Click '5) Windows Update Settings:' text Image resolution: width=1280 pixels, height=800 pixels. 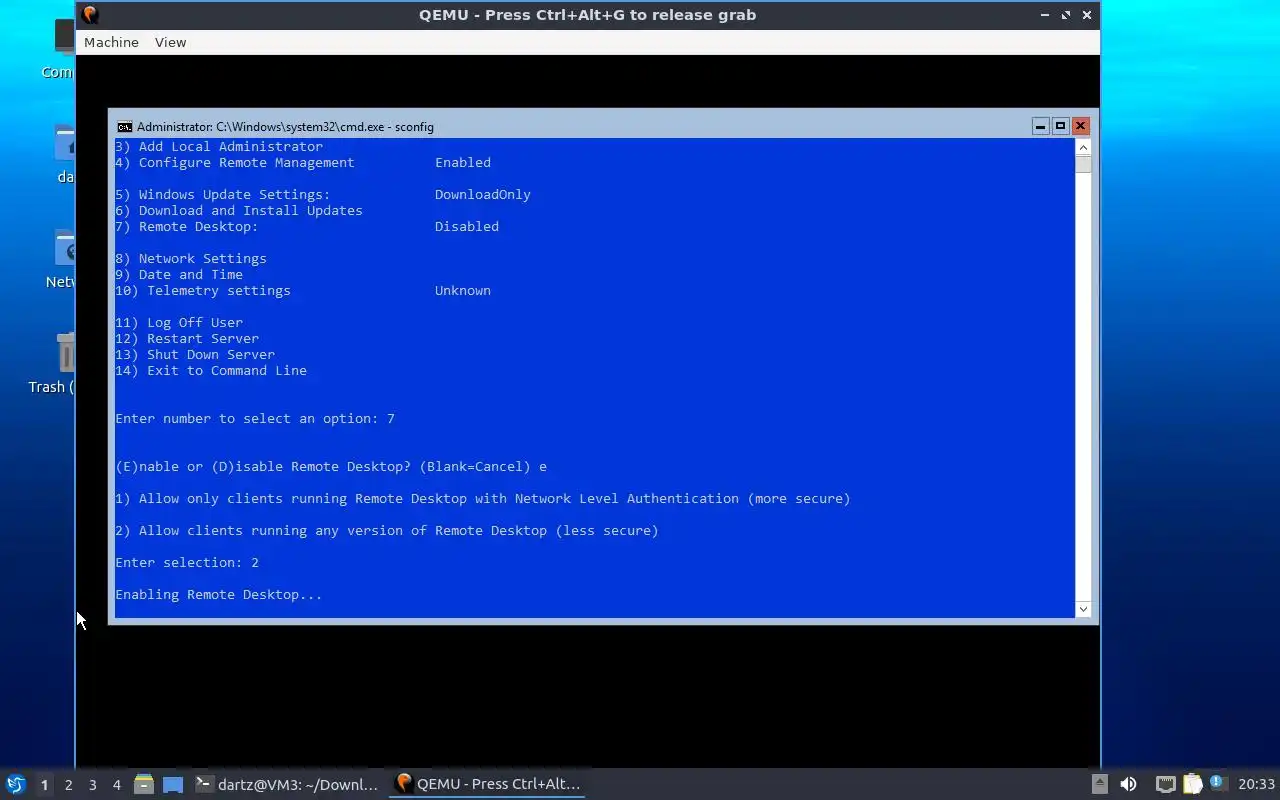tap(223, 195)
